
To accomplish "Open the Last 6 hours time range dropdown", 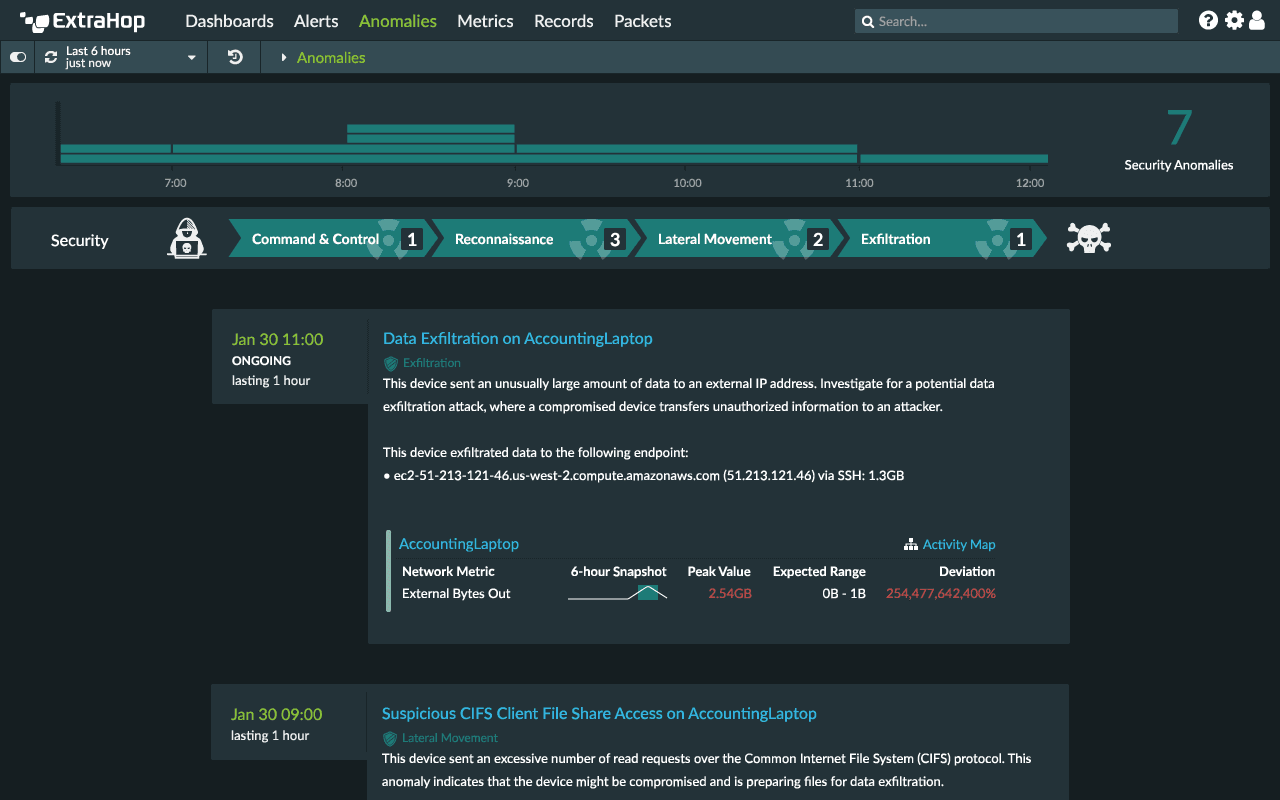I will [121, 57].
